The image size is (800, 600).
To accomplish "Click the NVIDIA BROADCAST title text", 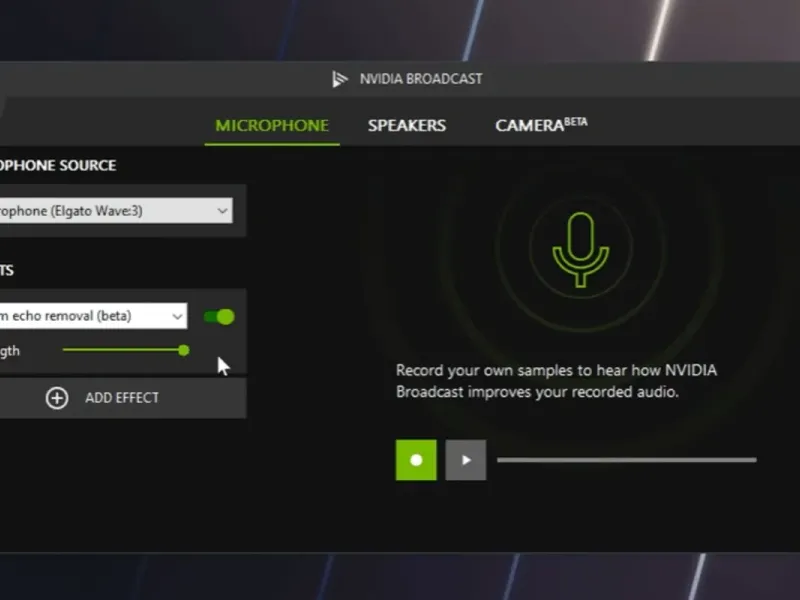I will pyautogui.click(x=421, y=79).
